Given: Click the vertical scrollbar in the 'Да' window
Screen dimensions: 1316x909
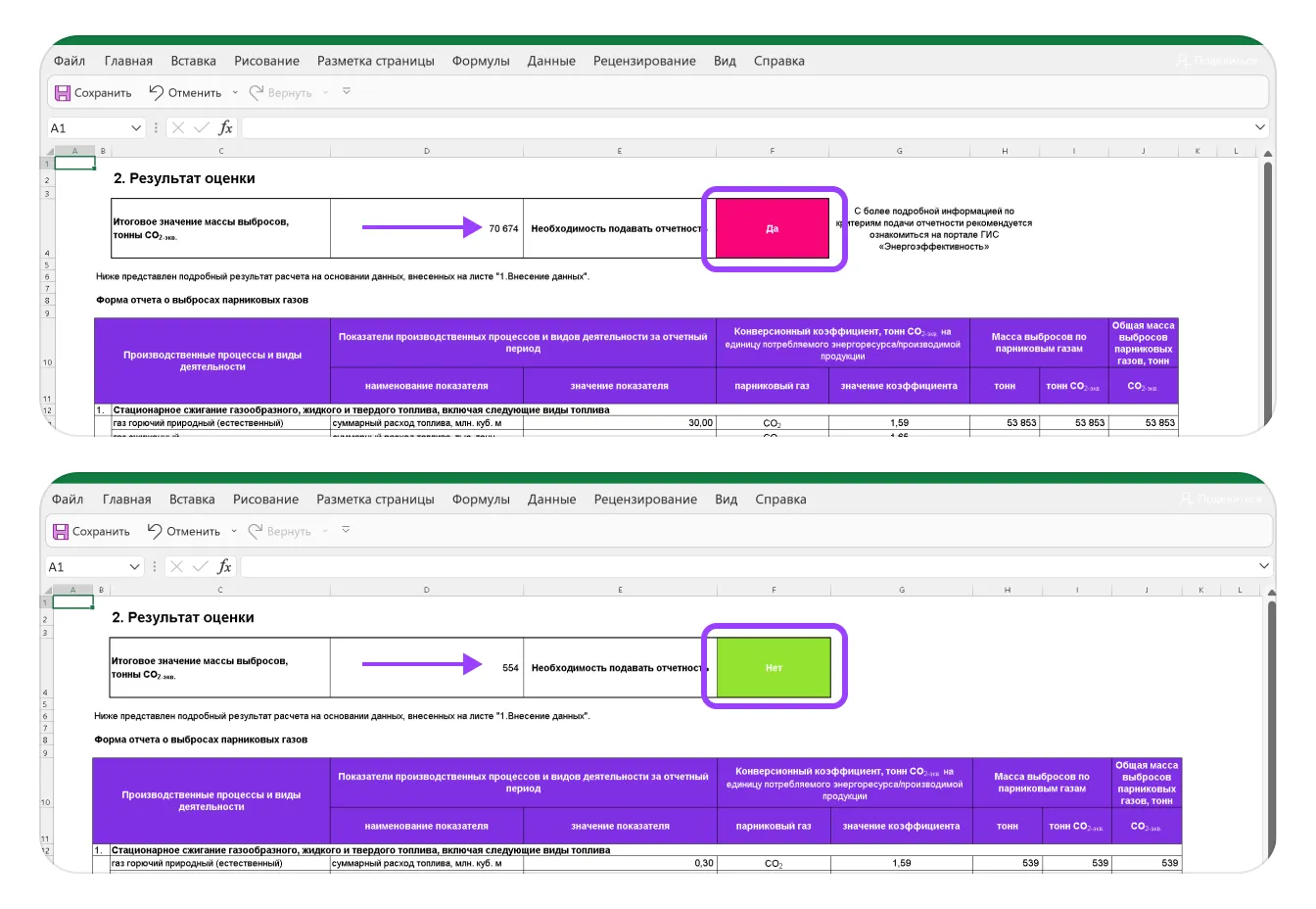Looking at the screenshot, I should 1268,294.
